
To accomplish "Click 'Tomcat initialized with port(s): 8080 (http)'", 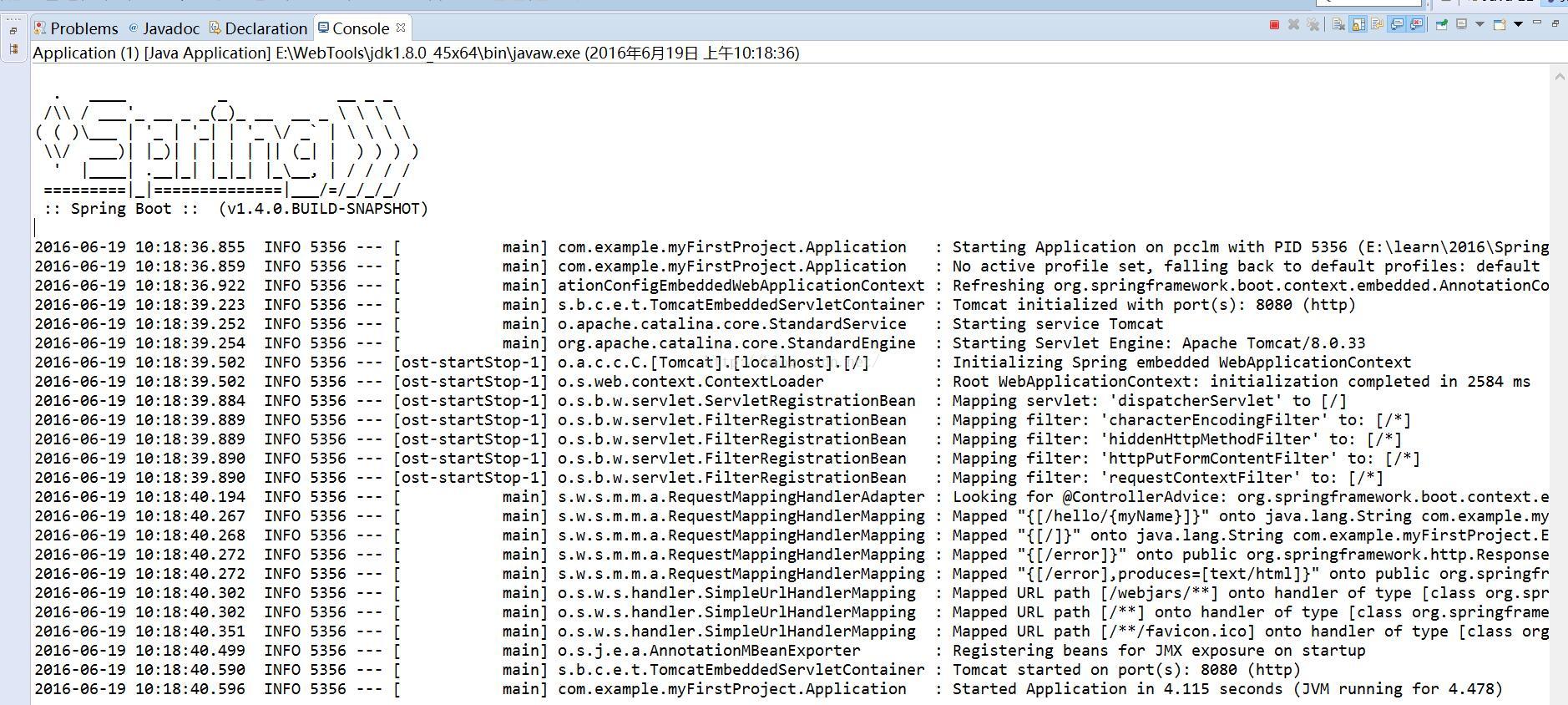I will [1154, 305].
